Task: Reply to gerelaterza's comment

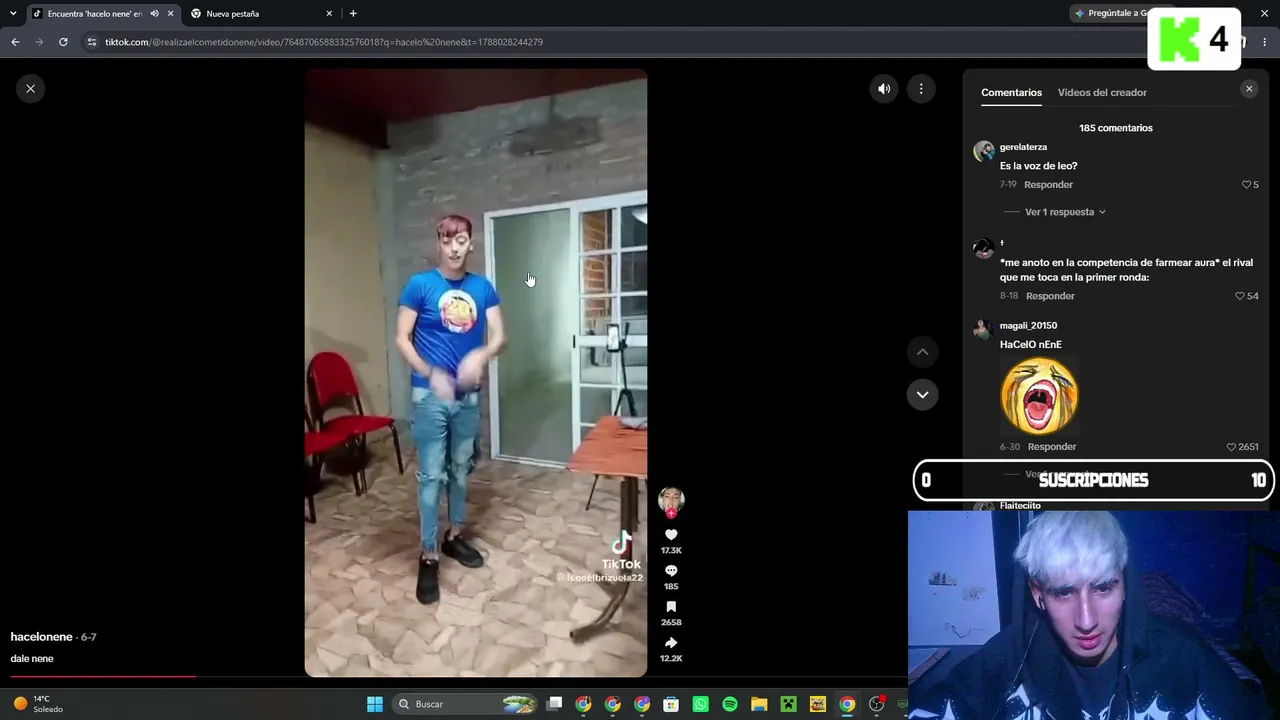Action: (x=1048, y=185)
